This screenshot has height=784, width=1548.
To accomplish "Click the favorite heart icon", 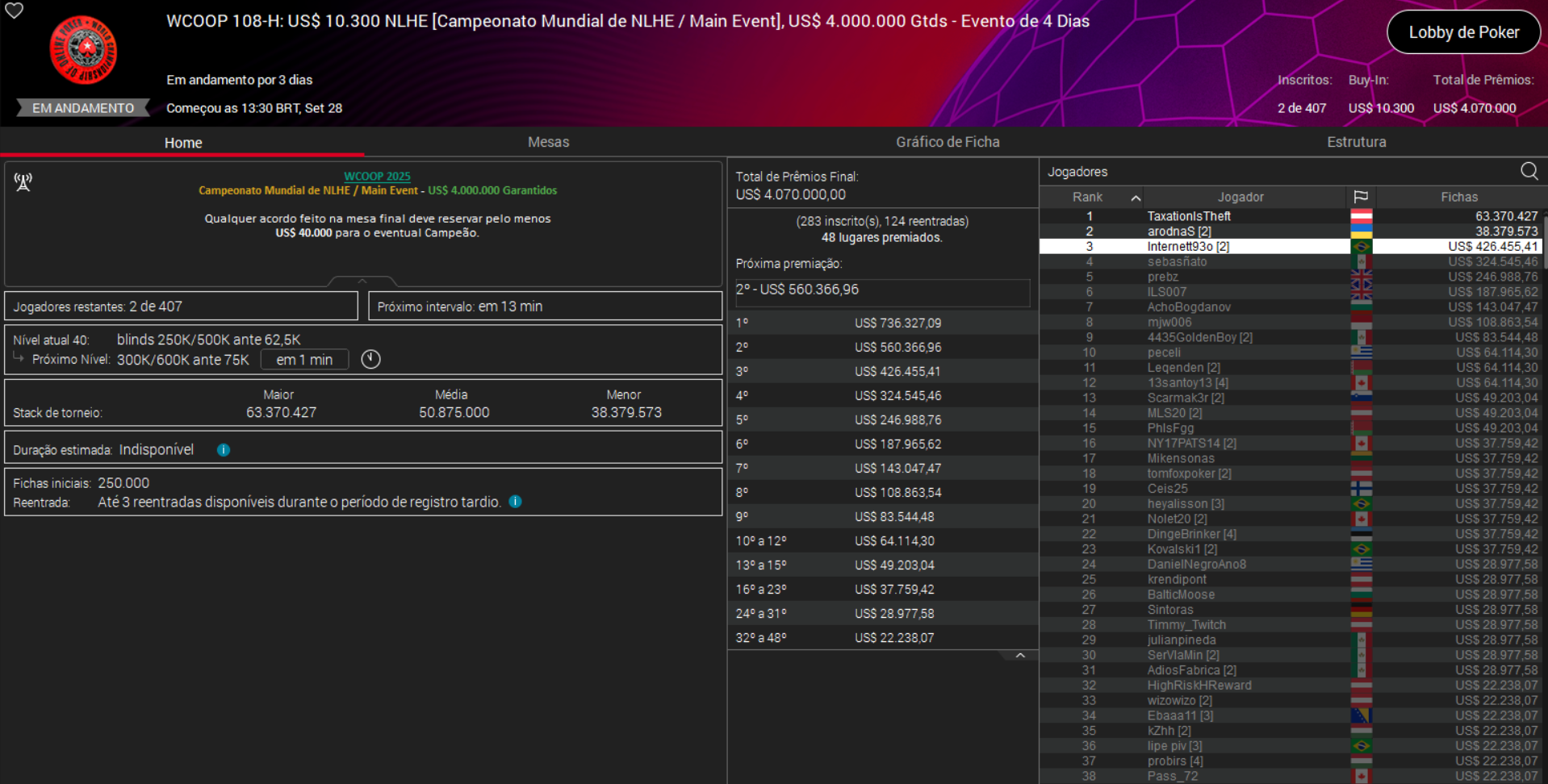I will [x=15, y=10].
